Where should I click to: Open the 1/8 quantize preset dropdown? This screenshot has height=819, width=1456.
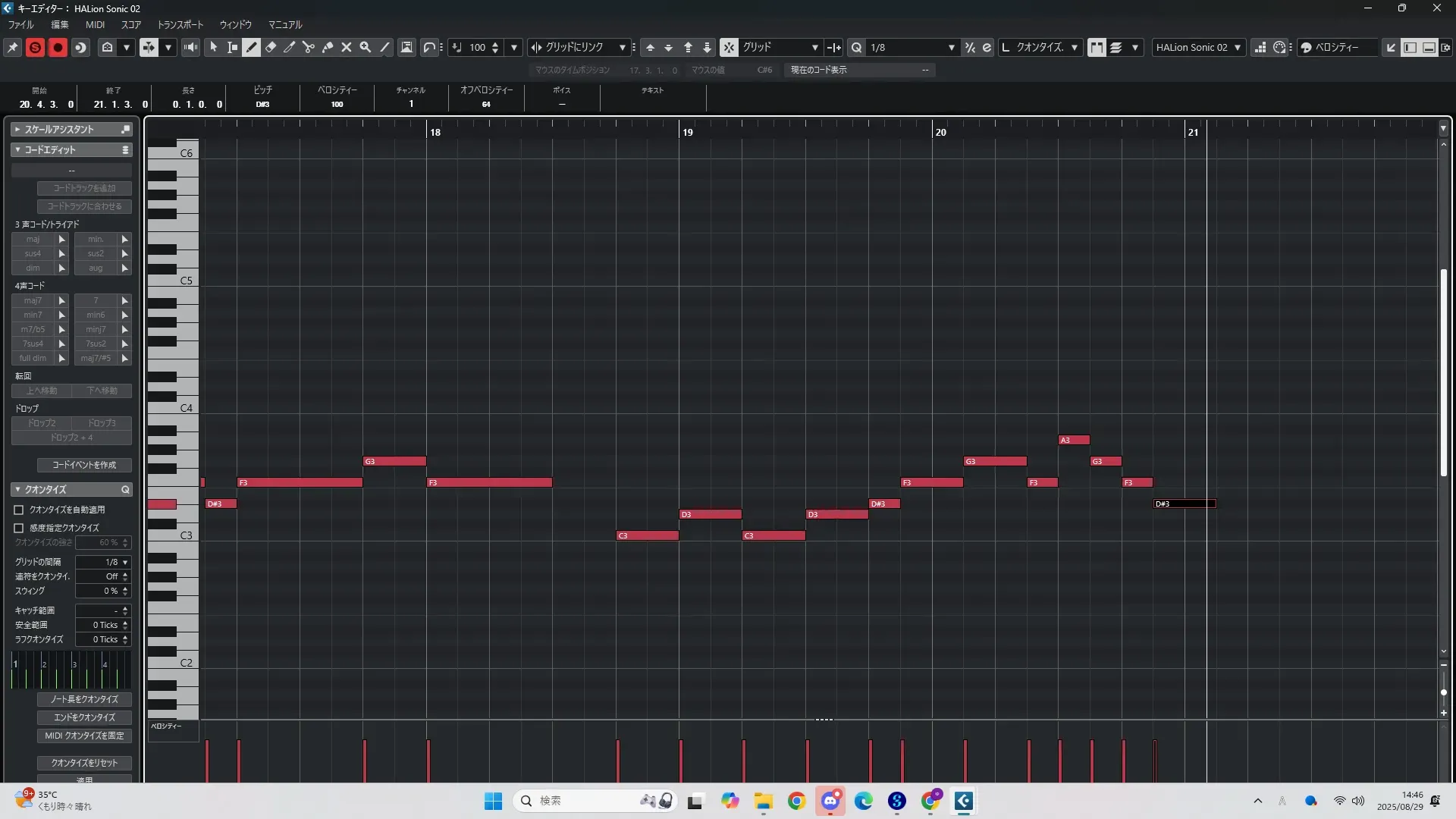click(951, 47)
